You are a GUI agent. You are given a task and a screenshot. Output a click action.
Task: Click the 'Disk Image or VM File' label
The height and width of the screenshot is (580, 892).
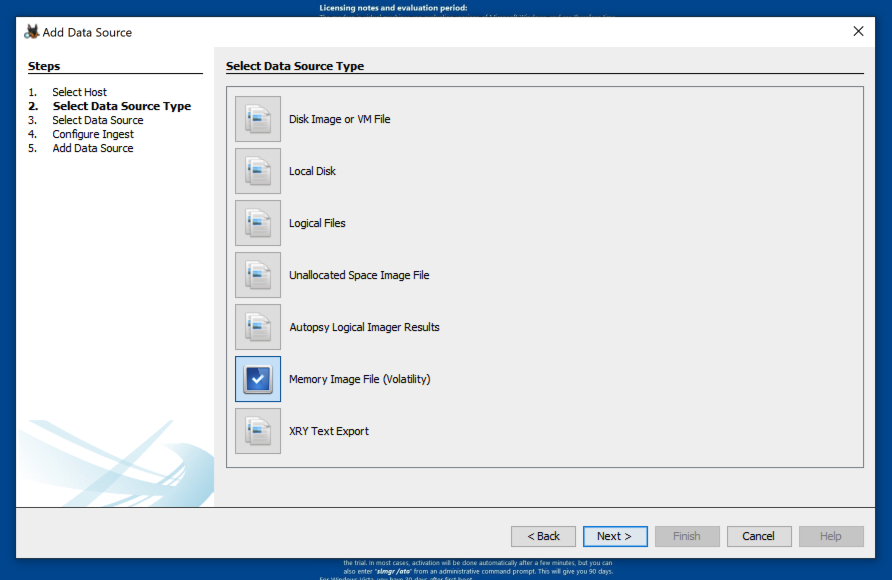point(340,119)
